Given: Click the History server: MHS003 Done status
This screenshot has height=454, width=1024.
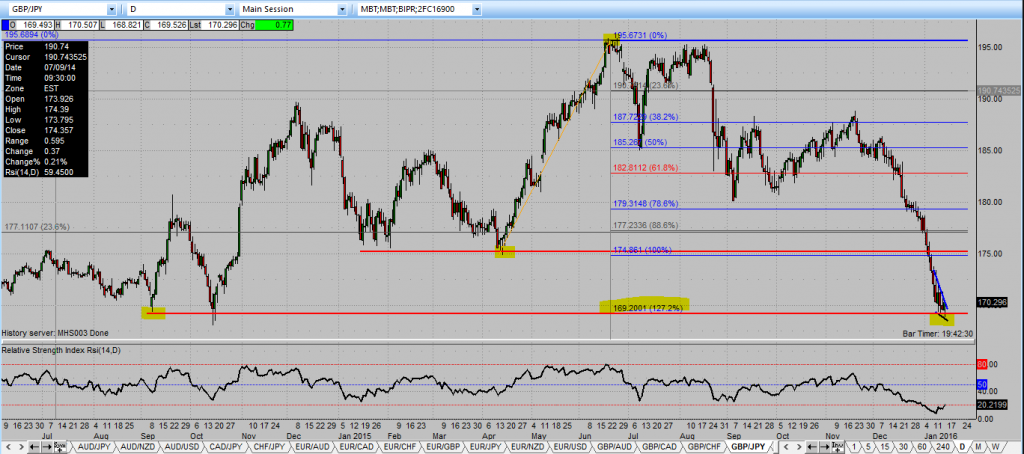Looking at the screenshot, I should (x=54, y=333).
